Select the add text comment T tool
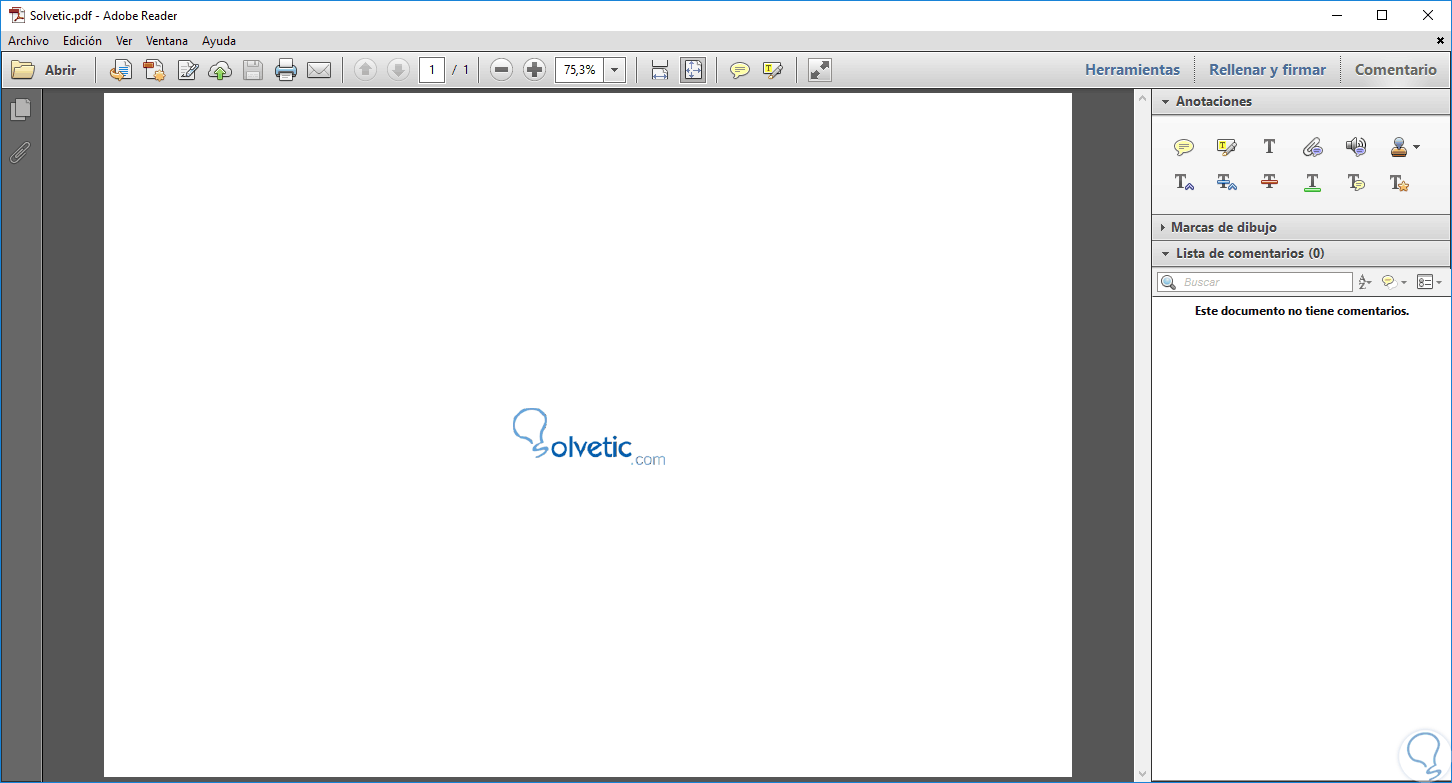Image resolution: width=1452 pixels, height=783 pixels. tap(1269, 147)
